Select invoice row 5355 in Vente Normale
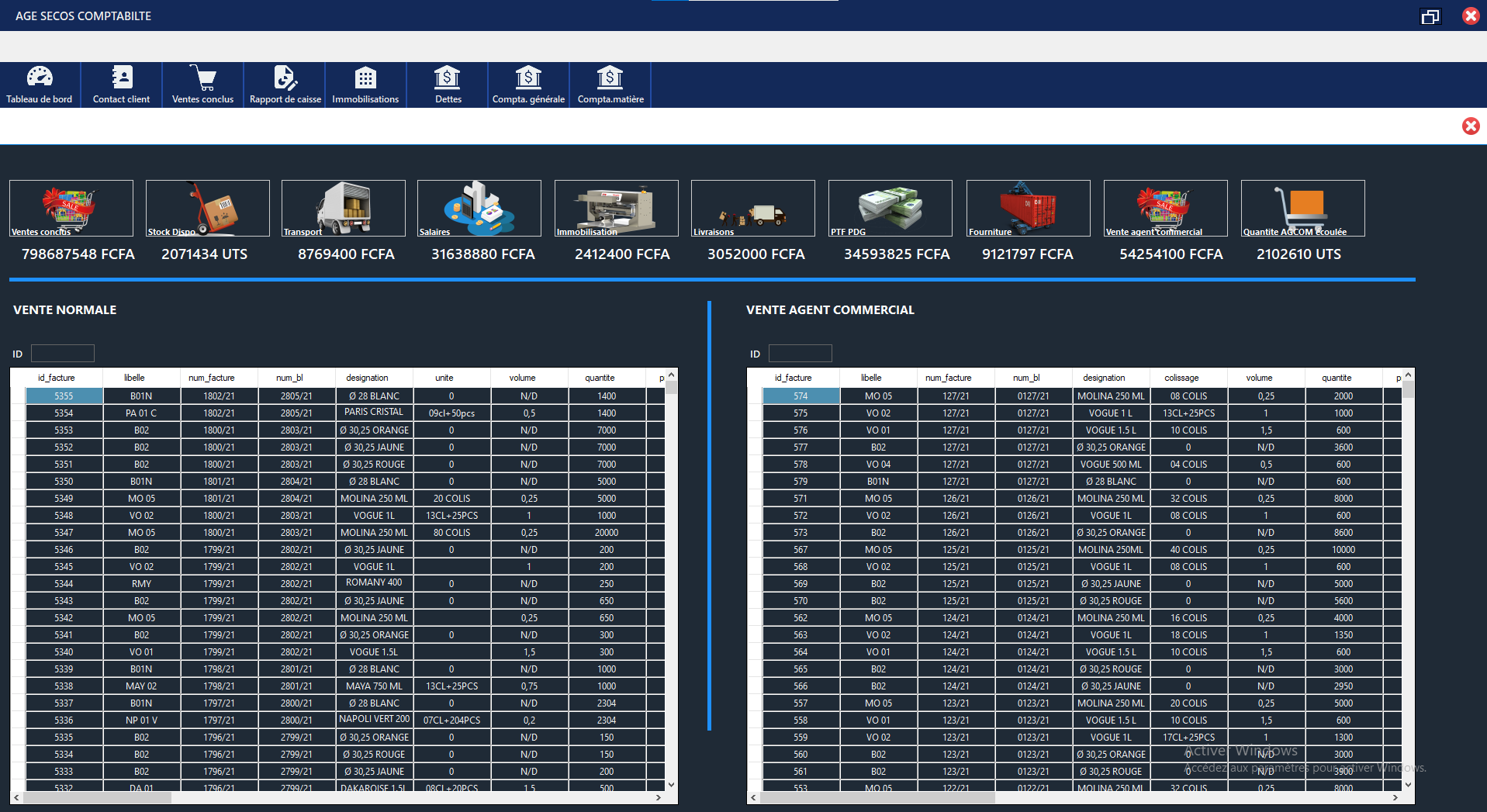1487x812 pixels. pos(64,396)
